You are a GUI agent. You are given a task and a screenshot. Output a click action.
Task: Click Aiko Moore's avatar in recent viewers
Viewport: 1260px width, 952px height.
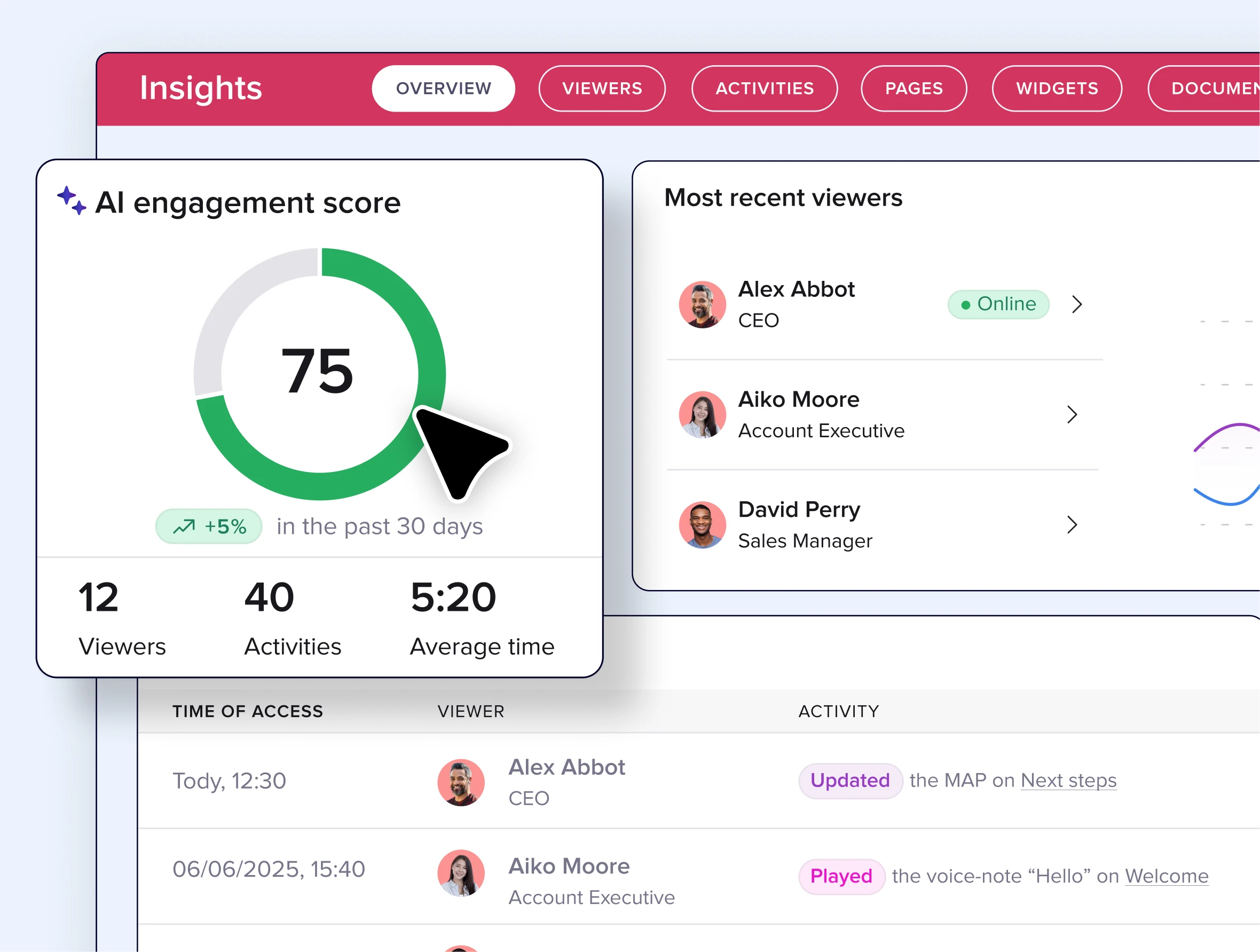tap(702, 415)
